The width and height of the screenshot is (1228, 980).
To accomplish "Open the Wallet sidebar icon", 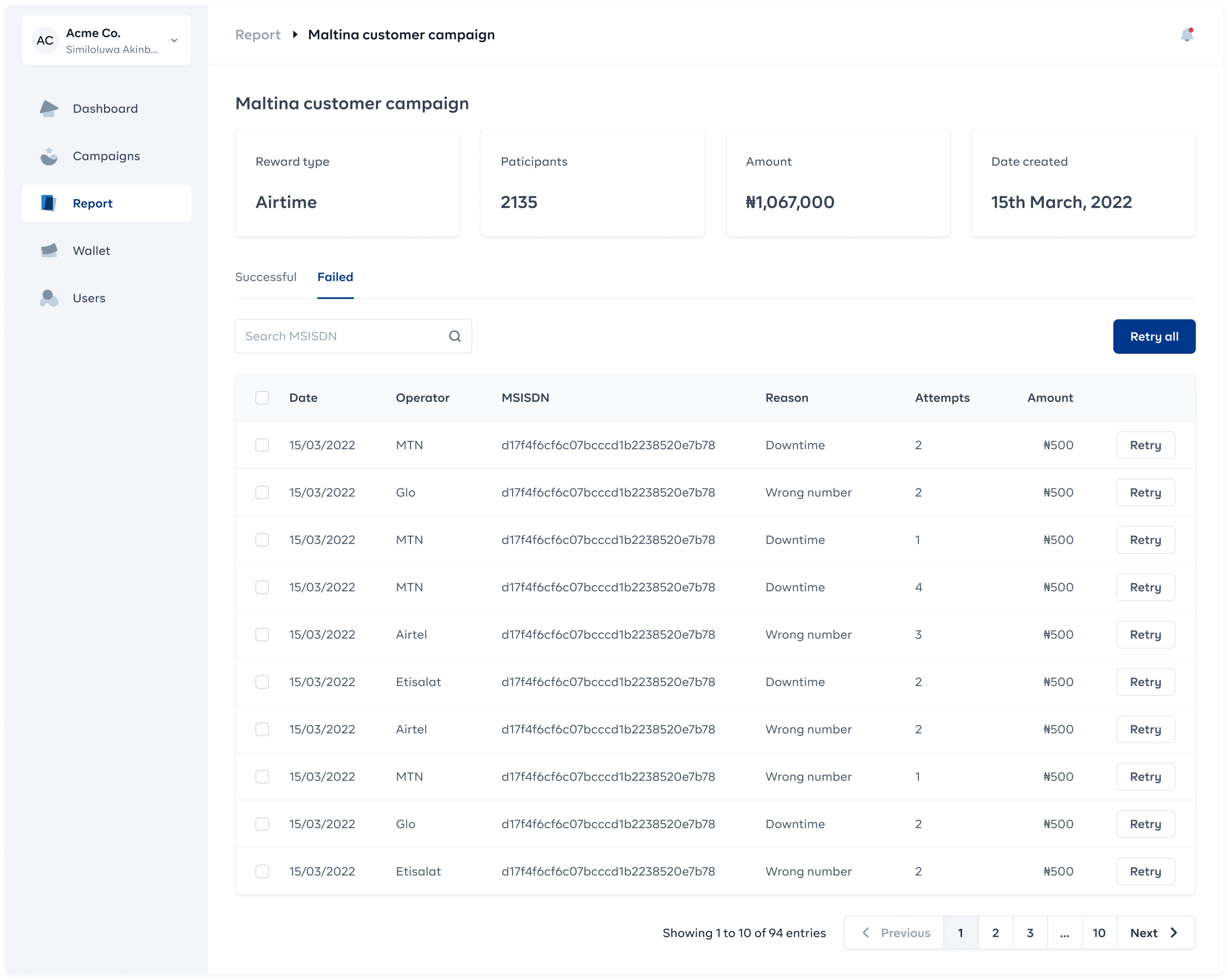I will click(49, 250).
